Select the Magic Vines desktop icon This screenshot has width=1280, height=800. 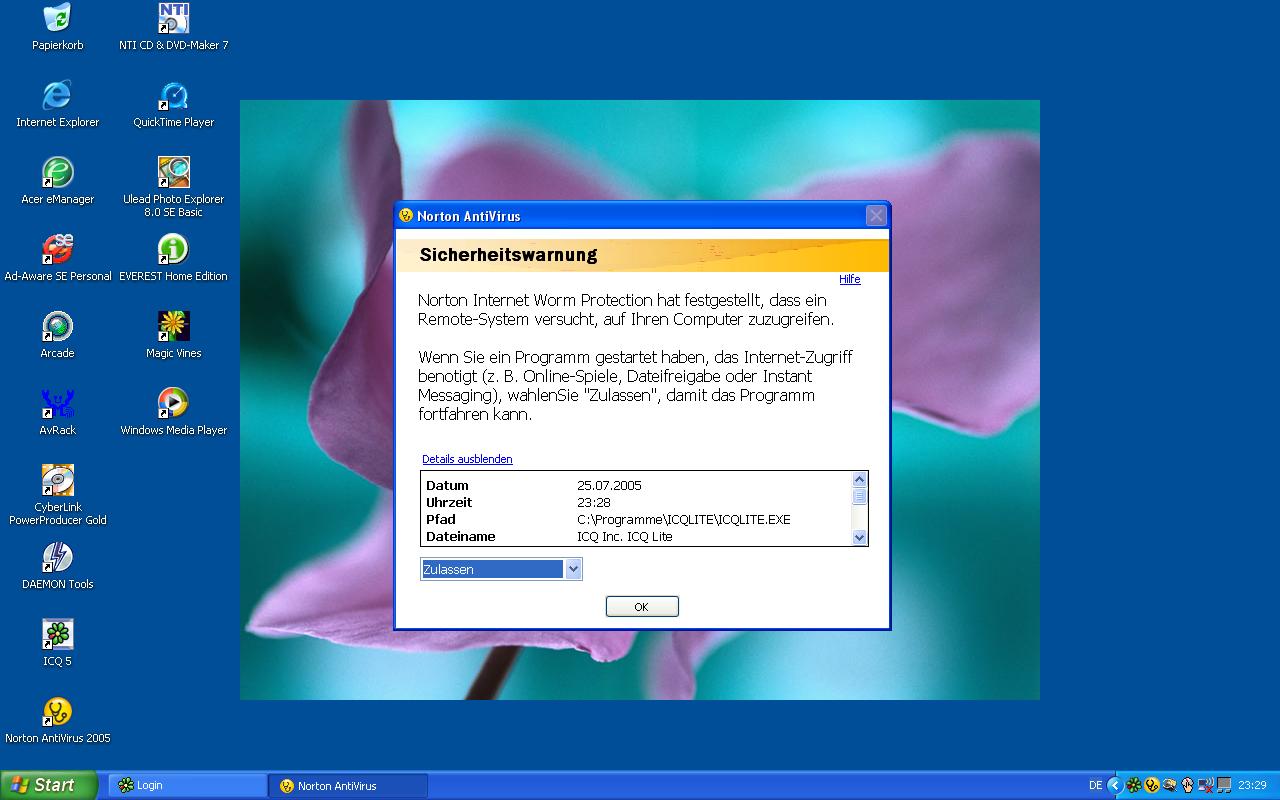[173, 327]
